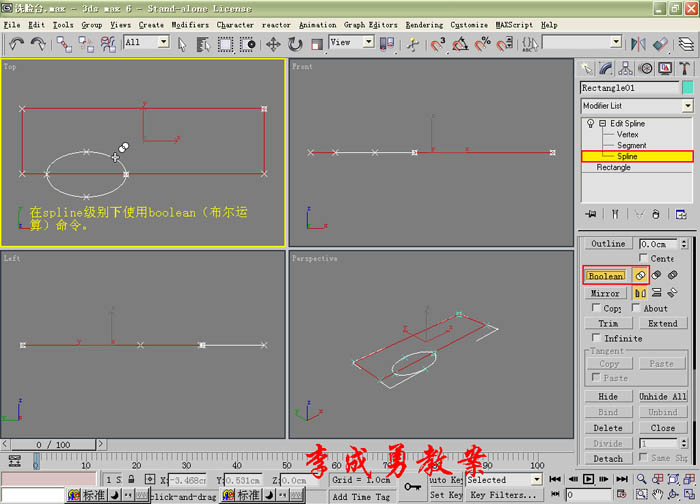Toggle Edit Spline lightbulb visibility
The width and height of the screenshot is (700, 504).
click(591, 123)
